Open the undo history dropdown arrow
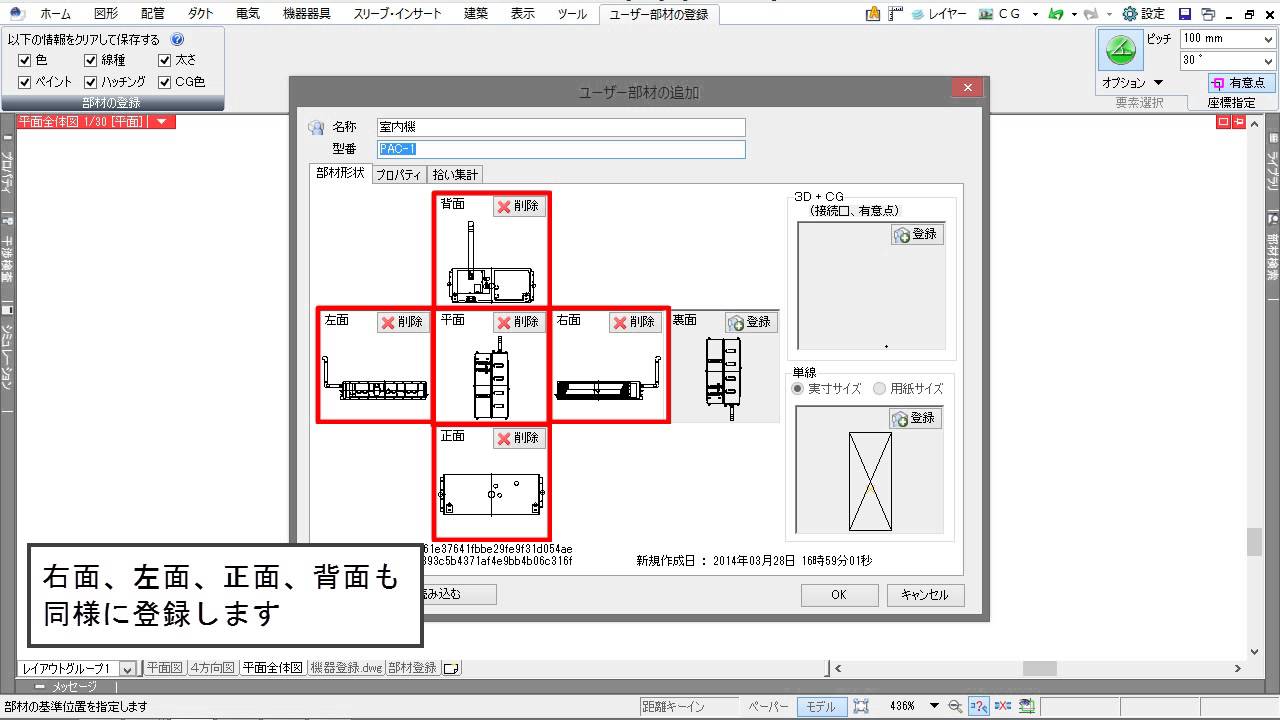Image resolution: width=1280 pixels, height=720 pixels. tap(1073, 14)
